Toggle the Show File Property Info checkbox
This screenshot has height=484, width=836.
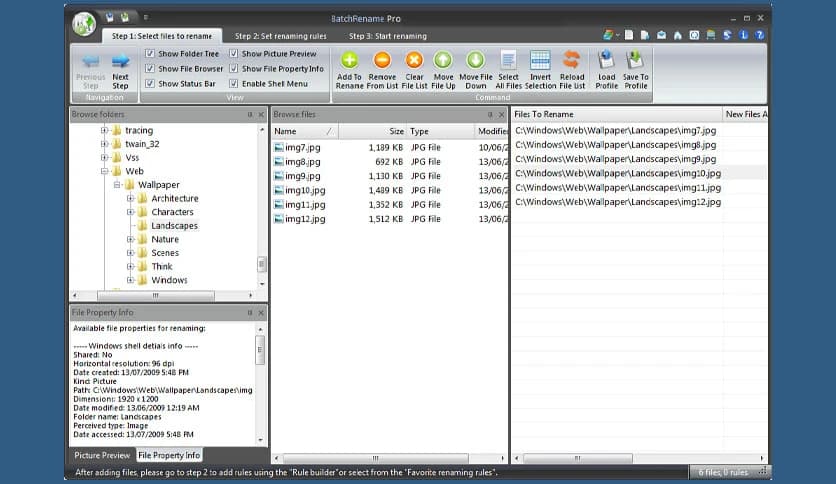[234, 68]
